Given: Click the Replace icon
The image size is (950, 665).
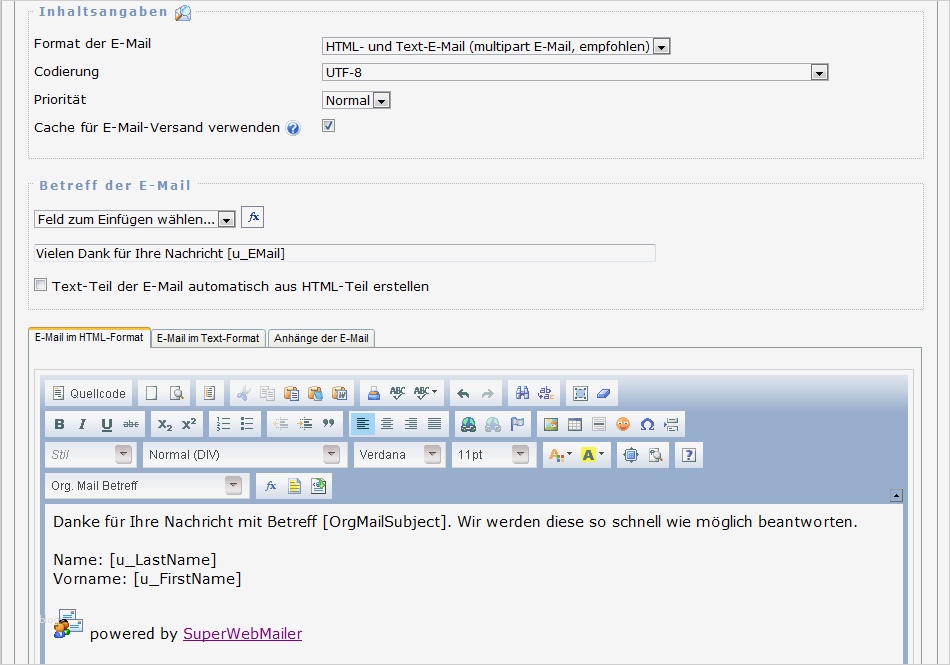Looking at the screenshot, I should pyautogui.click(x=546, y=394).
